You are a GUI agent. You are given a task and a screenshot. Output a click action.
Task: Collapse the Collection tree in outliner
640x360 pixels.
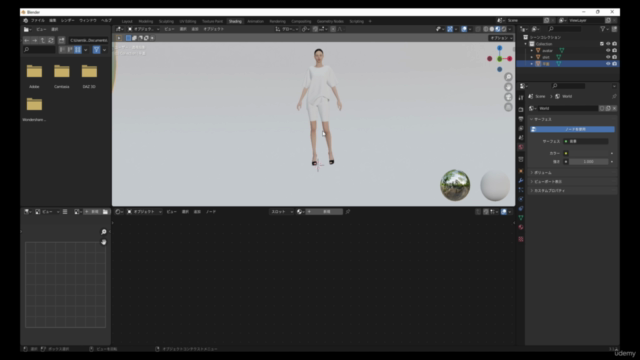click(x=526, y=44)
